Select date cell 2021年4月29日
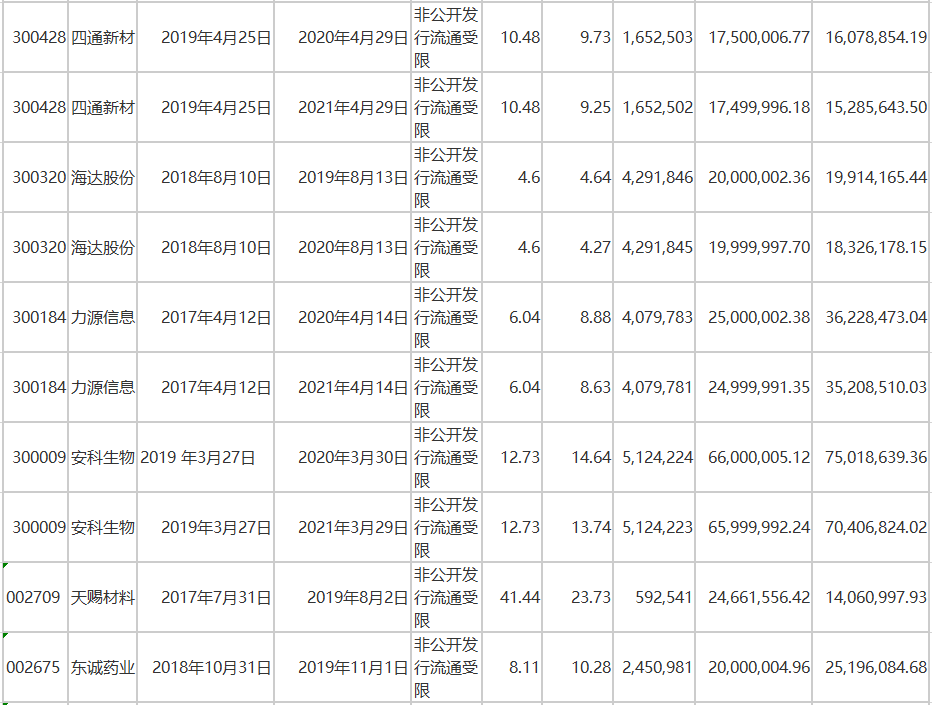The image size is (932, 705). click(342, 108)
